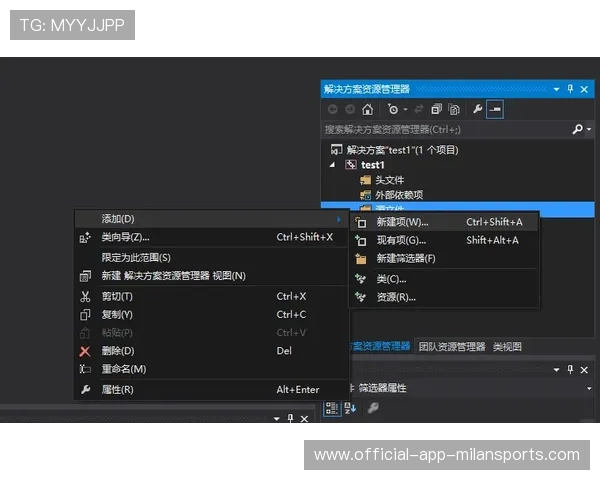
Task: Click the show all files icon
Action: point(454,109)
